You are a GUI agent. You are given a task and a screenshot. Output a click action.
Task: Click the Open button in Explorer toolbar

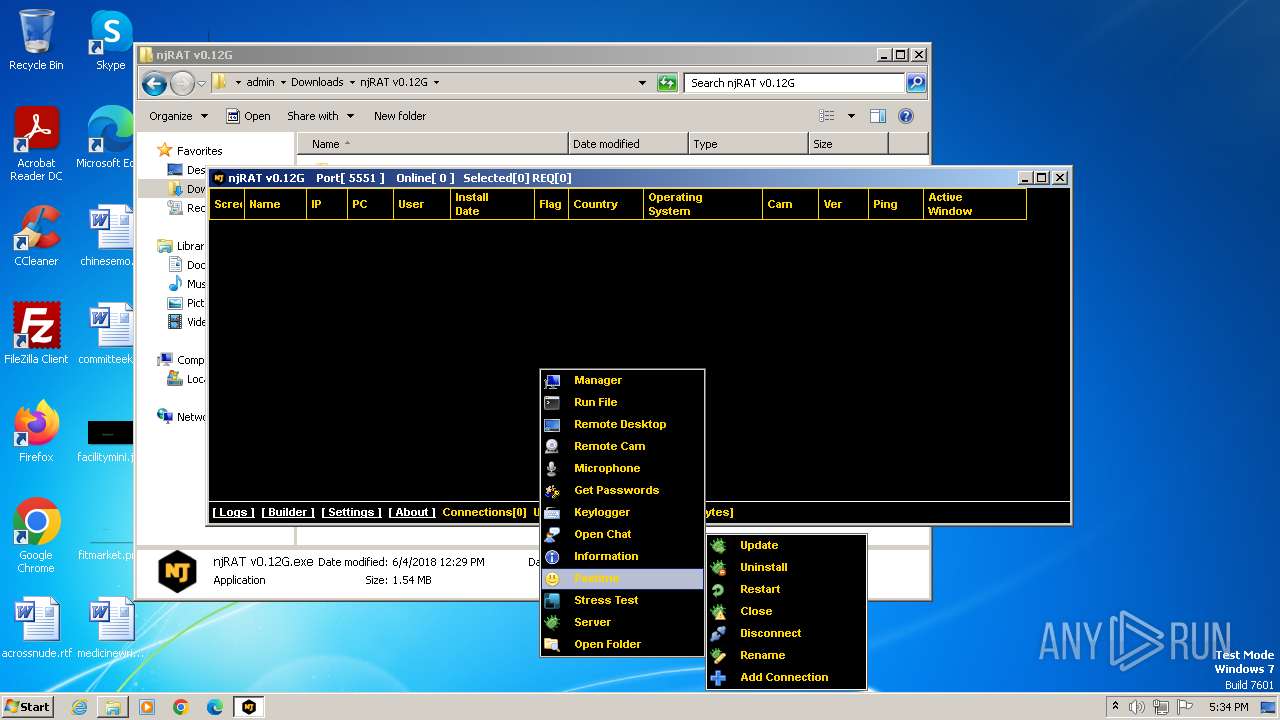point(248,116)
